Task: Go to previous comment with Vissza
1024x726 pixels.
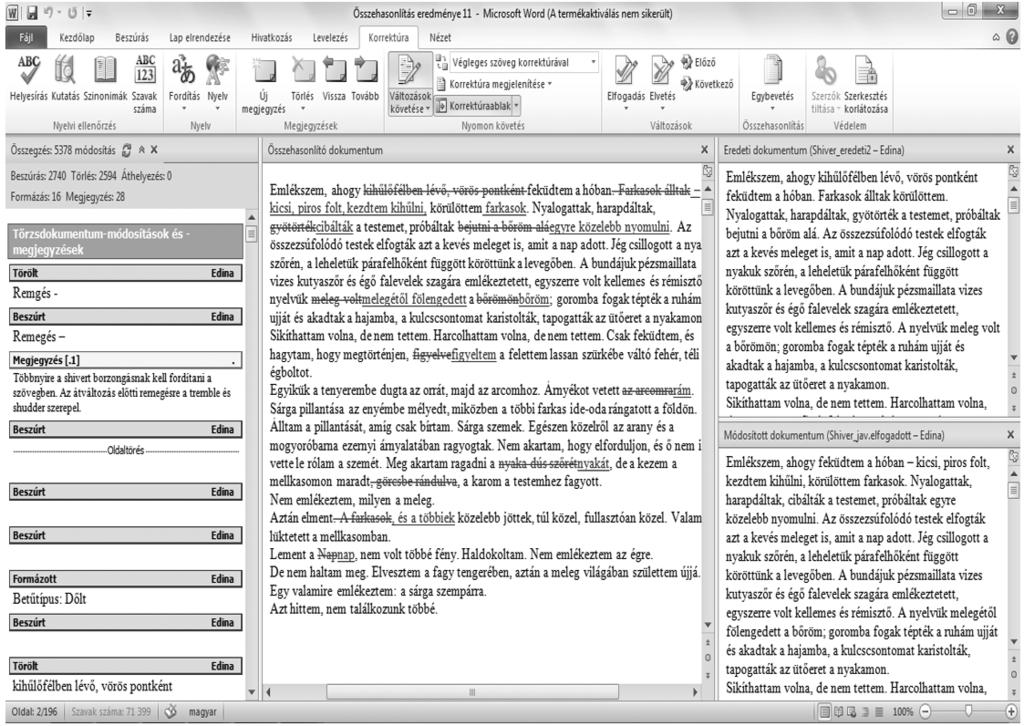Action: 334,78
